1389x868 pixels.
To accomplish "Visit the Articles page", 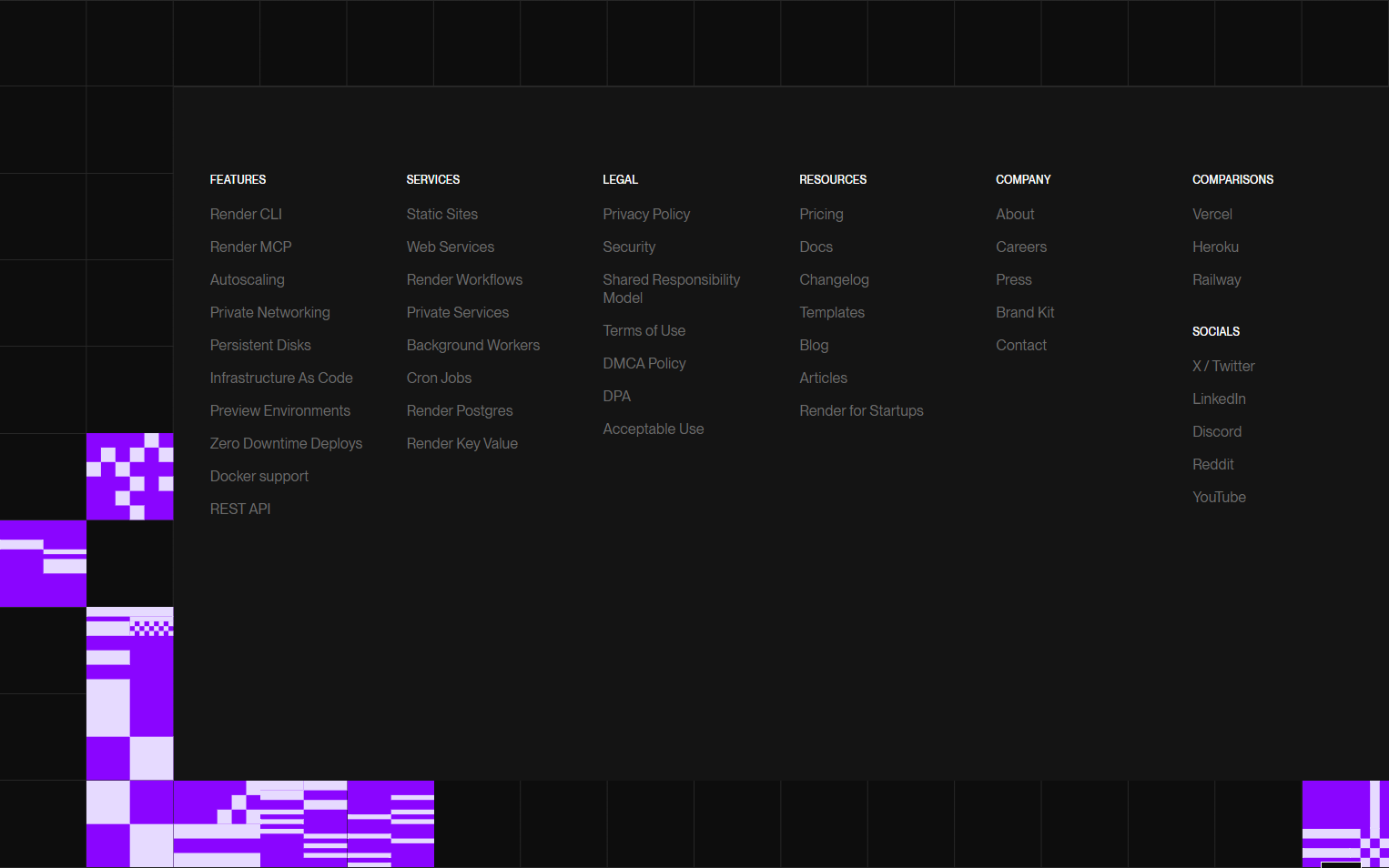I will [823, 378].
